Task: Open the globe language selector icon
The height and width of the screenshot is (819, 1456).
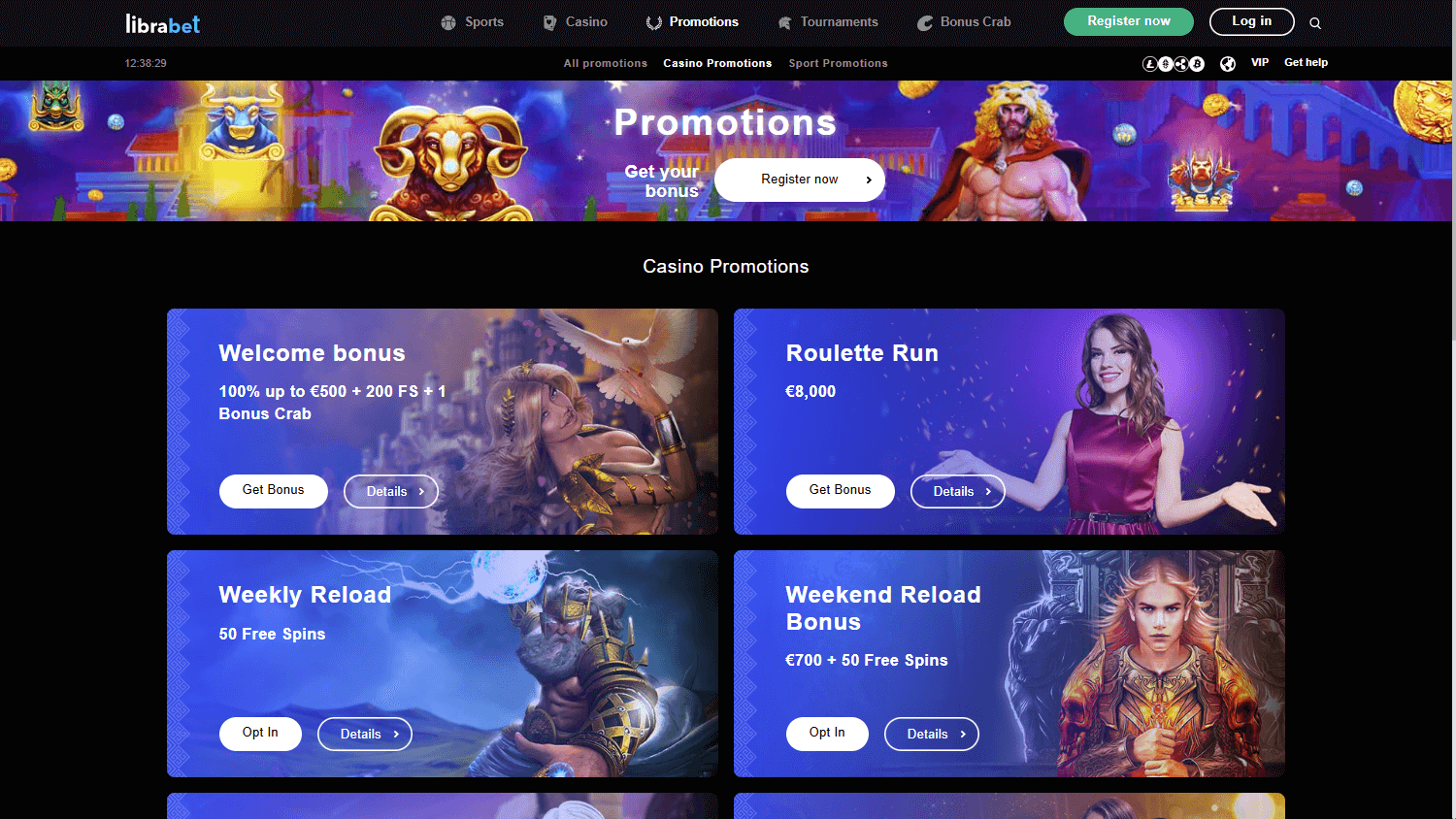Action: click(1228, 64)
